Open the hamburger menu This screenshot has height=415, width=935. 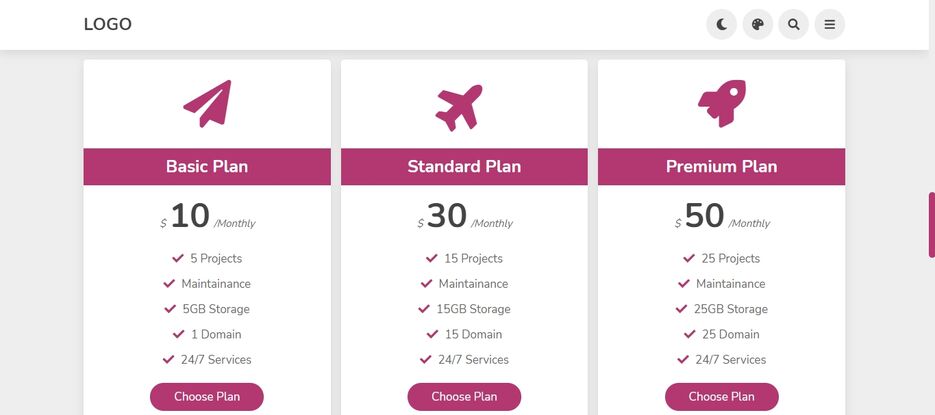[830, 24]
